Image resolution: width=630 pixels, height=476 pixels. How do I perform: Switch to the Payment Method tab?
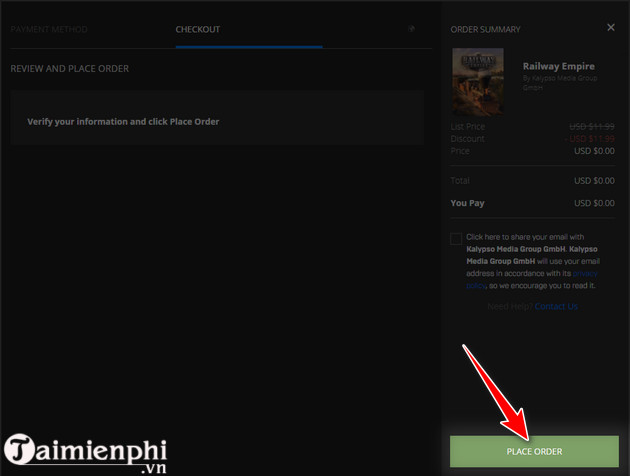coord(49,29)
